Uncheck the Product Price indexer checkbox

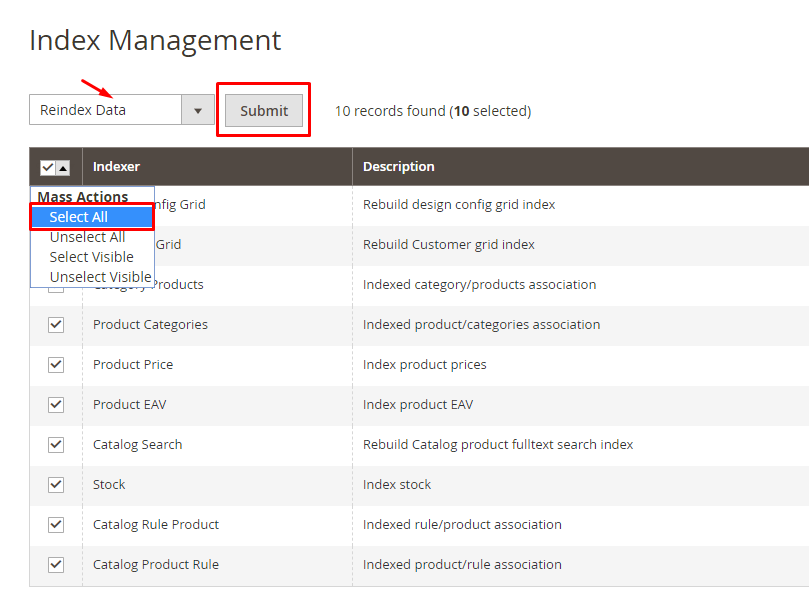point(56,365)
